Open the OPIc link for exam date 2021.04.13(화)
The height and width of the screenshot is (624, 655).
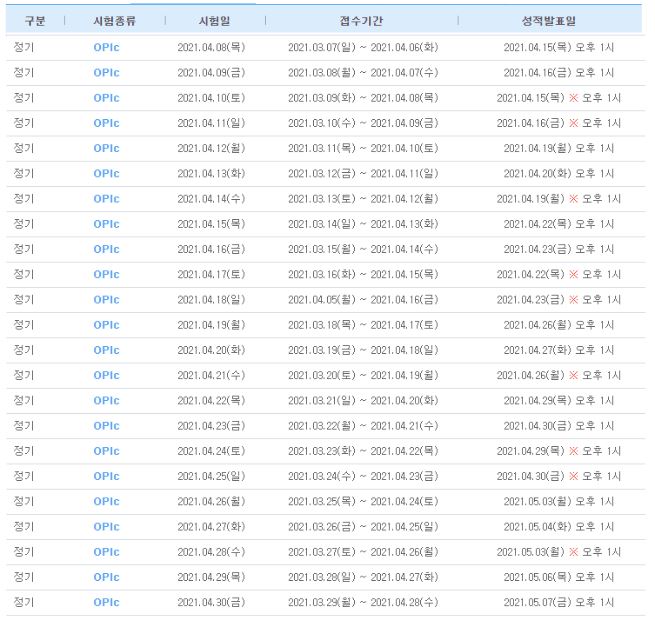(106, 174)
